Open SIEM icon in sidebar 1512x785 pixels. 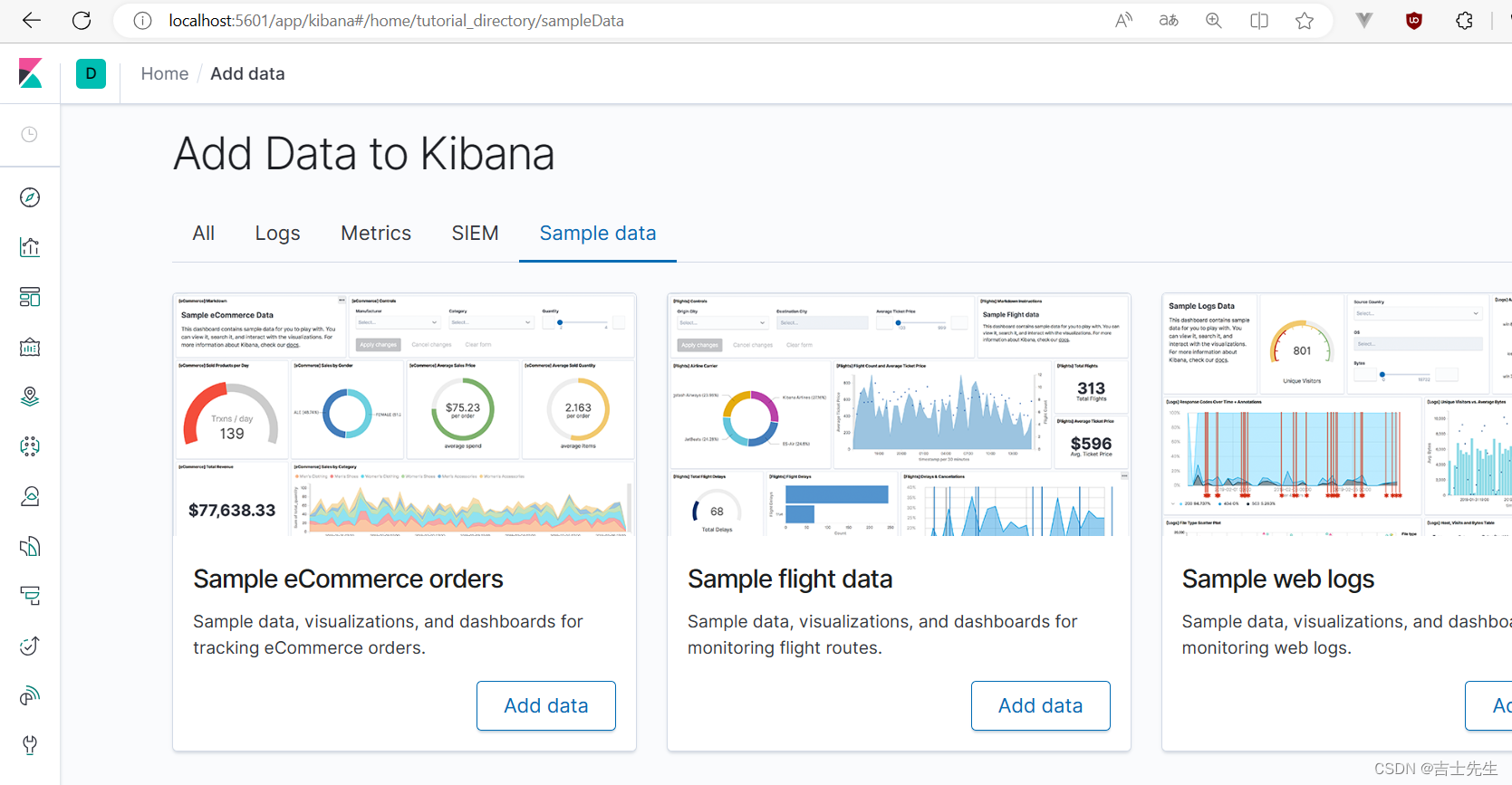(30, 695)
